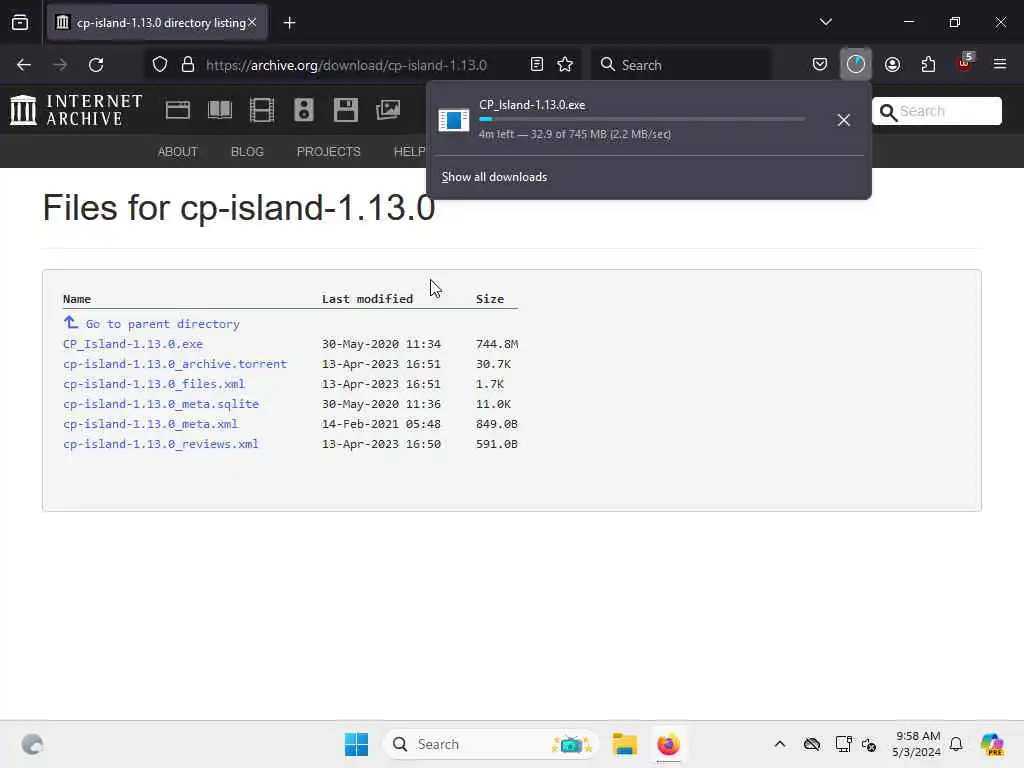
Task: Save page to Pocket
Action: (820, 65)
